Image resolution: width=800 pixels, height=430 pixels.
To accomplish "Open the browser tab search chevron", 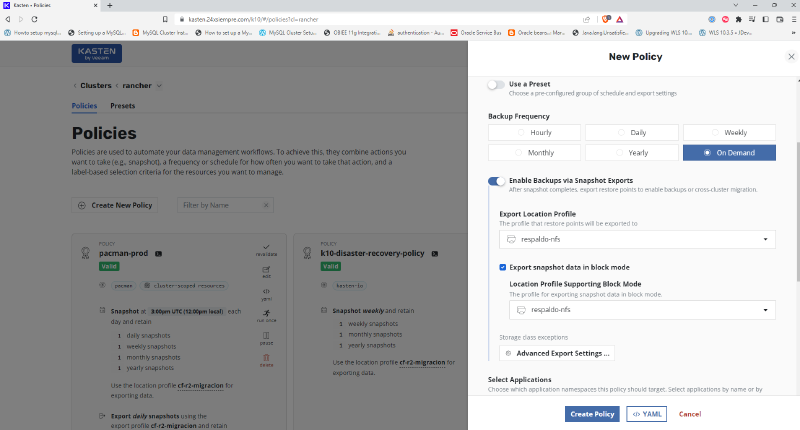I will (x=735, y=5).
